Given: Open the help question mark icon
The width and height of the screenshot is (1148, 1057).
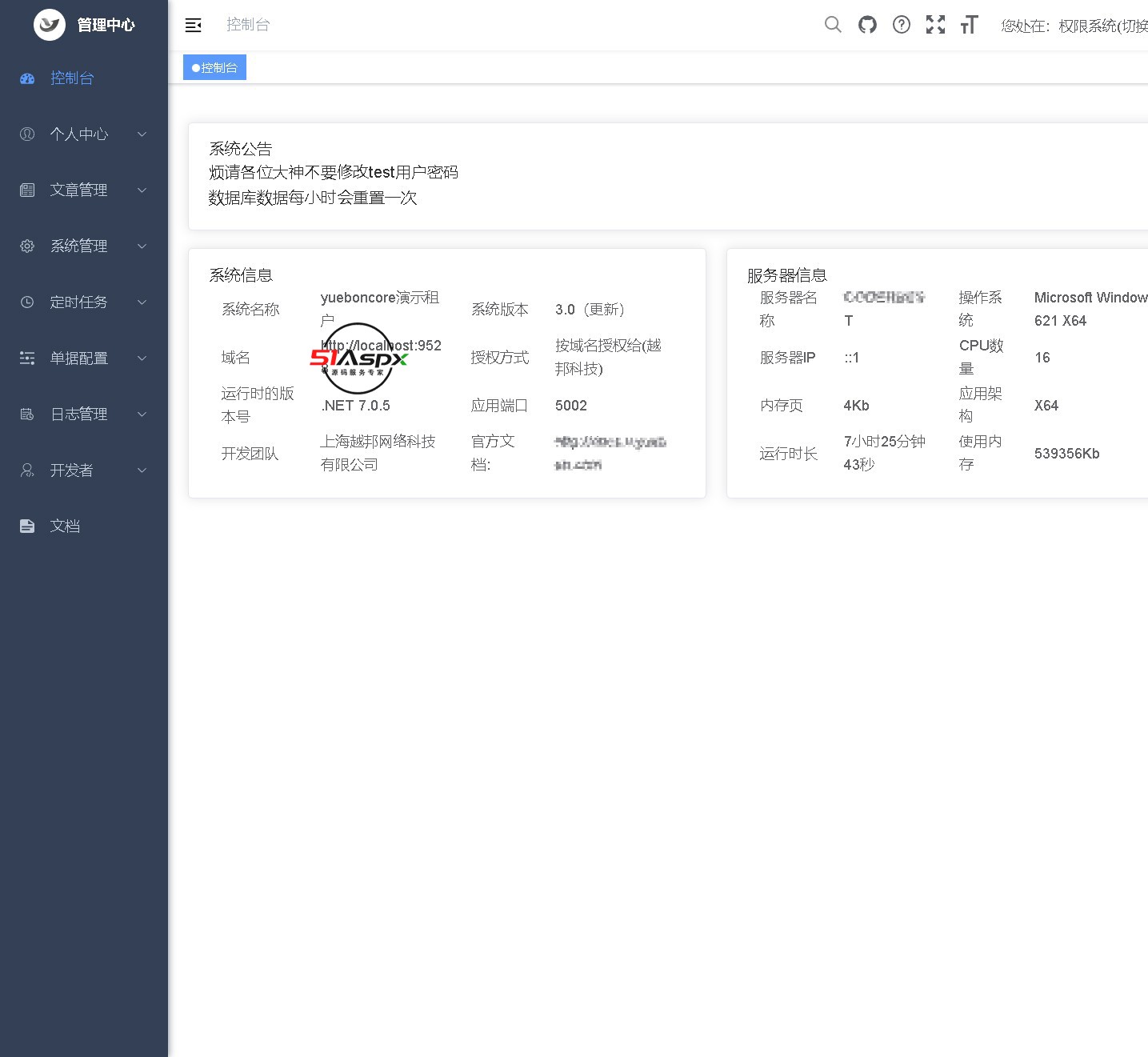Looking at the screenshot, I should pos(902,25).
